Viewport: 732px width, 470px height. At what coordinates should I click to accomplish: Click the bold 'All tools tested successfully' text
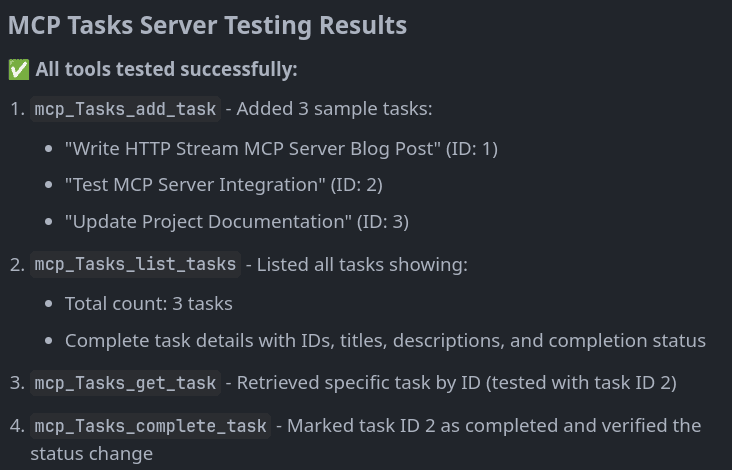point(166,69)
